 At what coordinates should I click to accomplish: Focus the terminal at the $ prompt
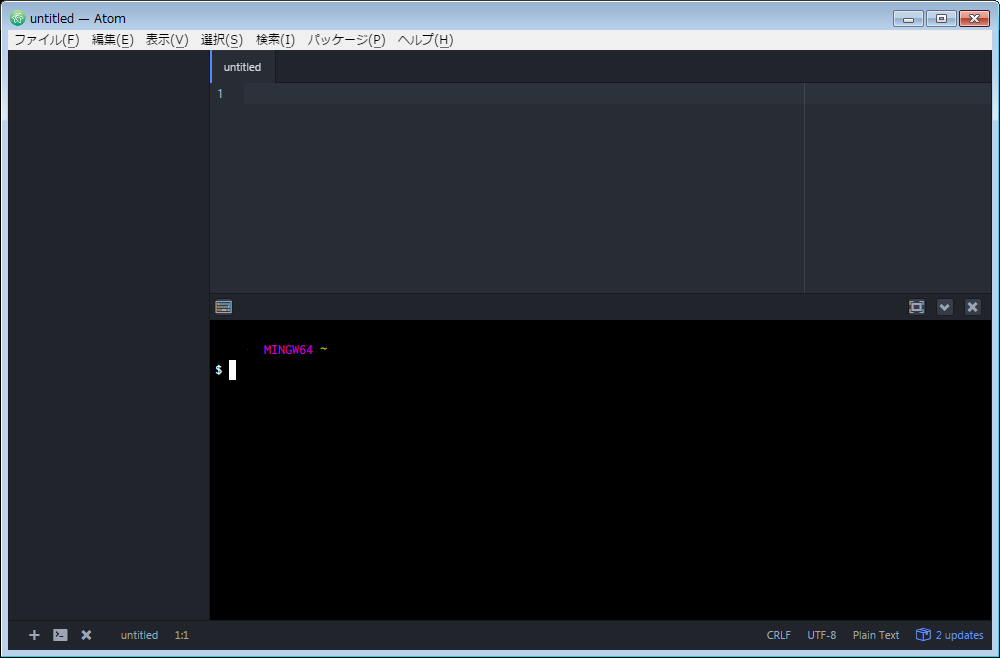(x=232, y=370)
